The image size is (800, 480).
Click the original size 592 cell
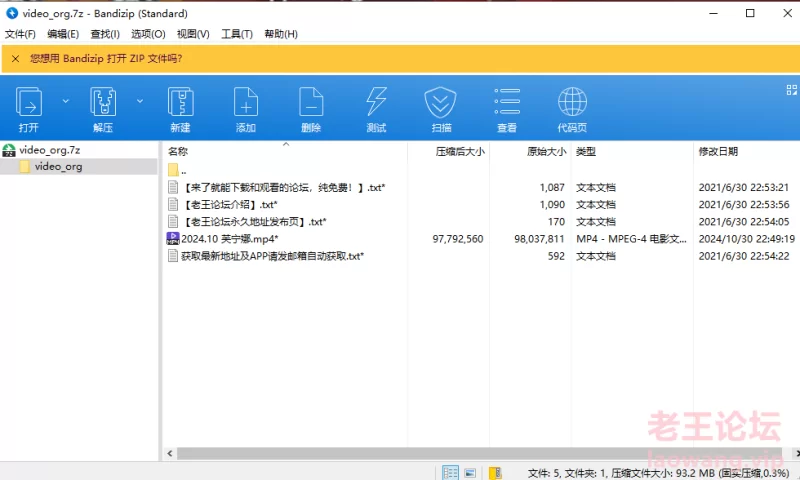[556, 256]
